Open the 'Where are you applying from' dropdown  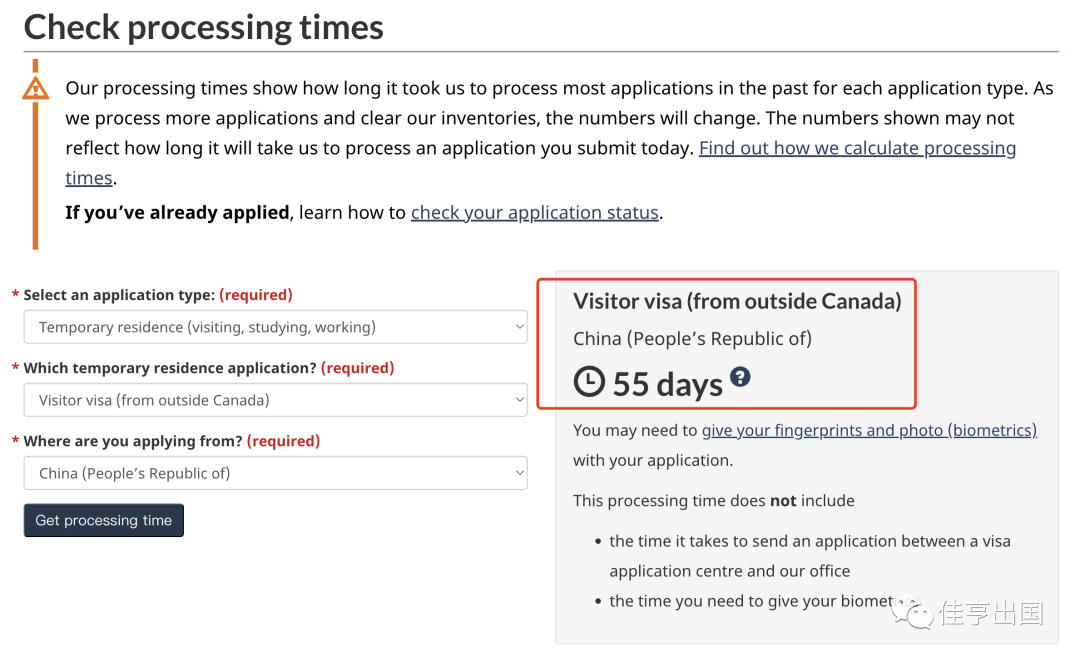click(276, 473)
